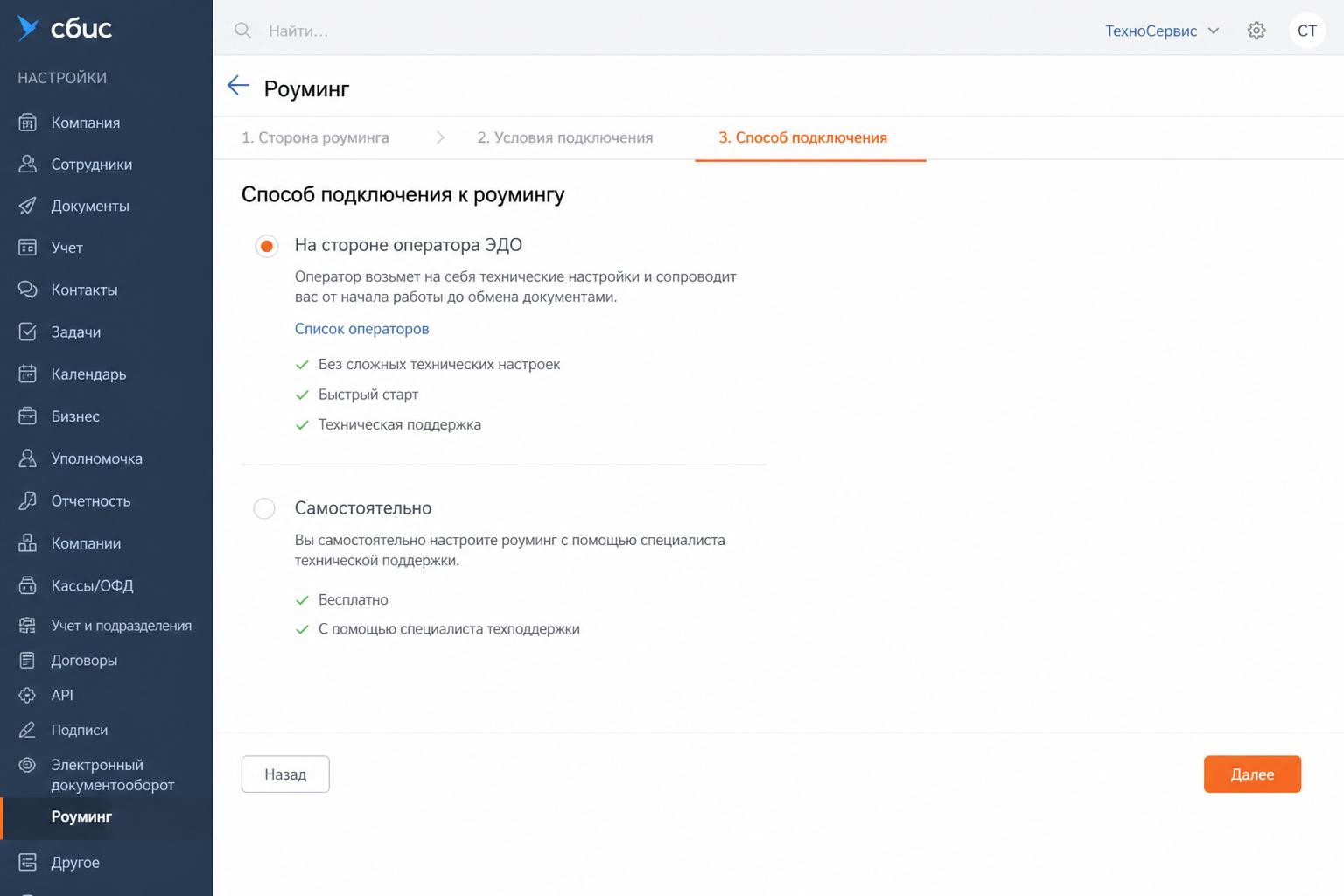Screen dimensions: 1344x896
Task: Click Без сложных технических настроек text
Action: click(439, 364)
